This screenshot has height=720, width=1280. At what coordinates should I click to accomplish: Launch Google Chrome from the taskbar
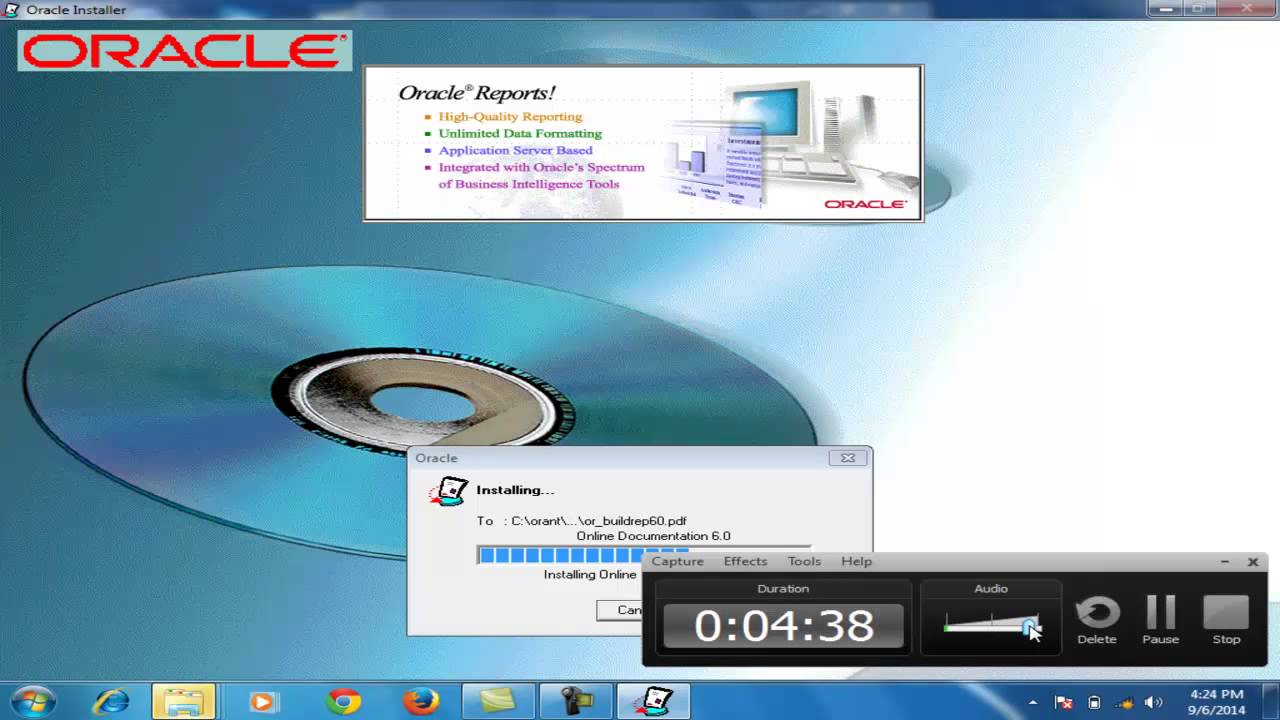(343, 702)
